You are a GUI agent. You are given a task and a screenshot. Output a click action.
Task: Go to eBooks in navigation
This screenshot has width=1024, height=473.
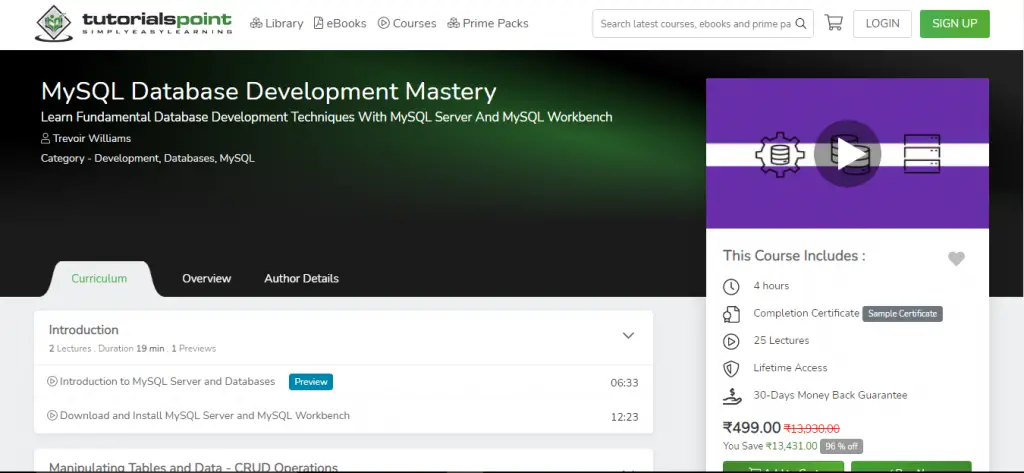point(340,23)
